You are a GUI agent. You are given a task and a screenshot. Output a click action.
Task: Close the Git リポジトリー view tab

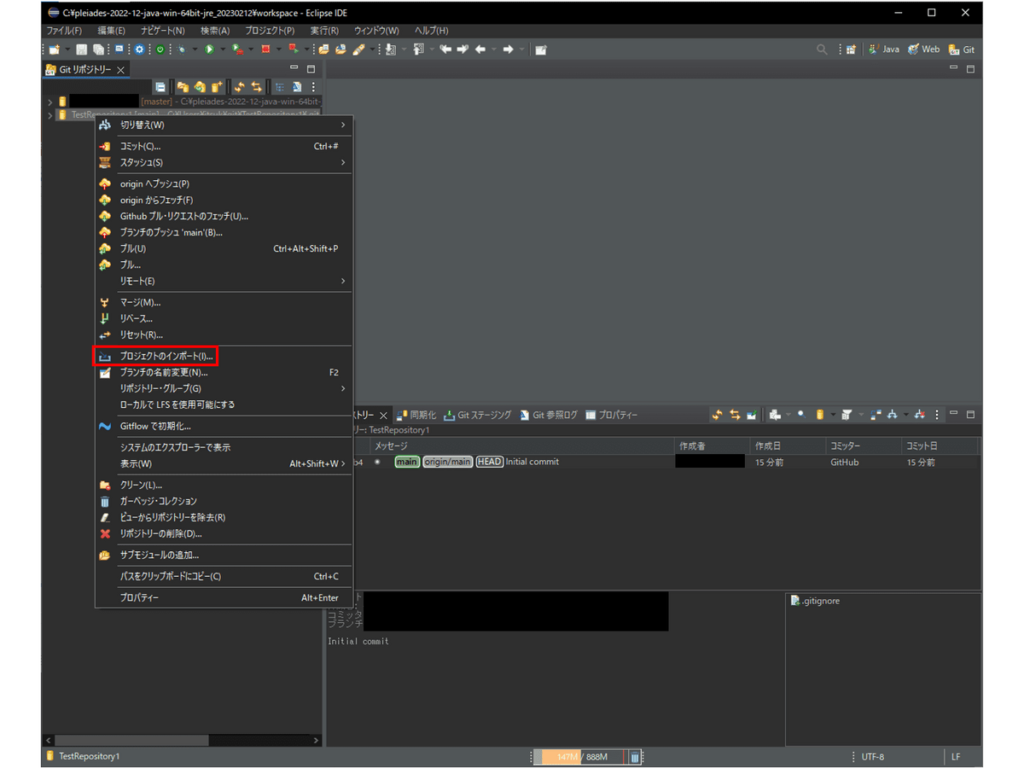coord(121,70)
